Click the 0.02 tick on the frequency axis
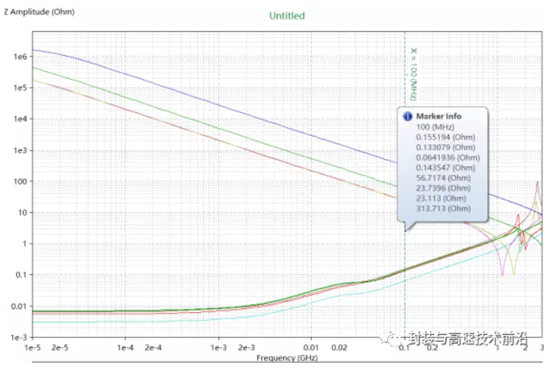This screenshot has height=371, width=550. 339,348
